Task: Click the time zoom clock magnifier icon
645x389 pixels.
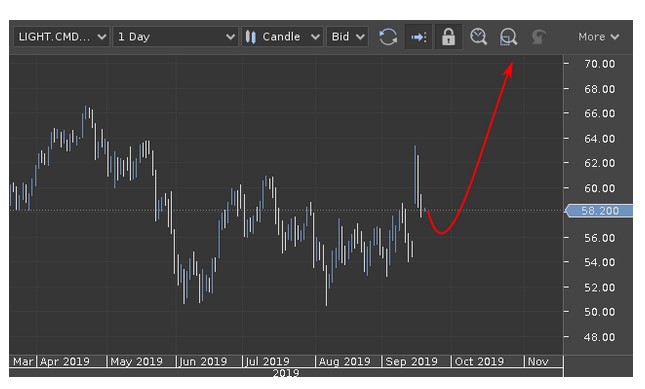Action: click(x=478, y=37)
